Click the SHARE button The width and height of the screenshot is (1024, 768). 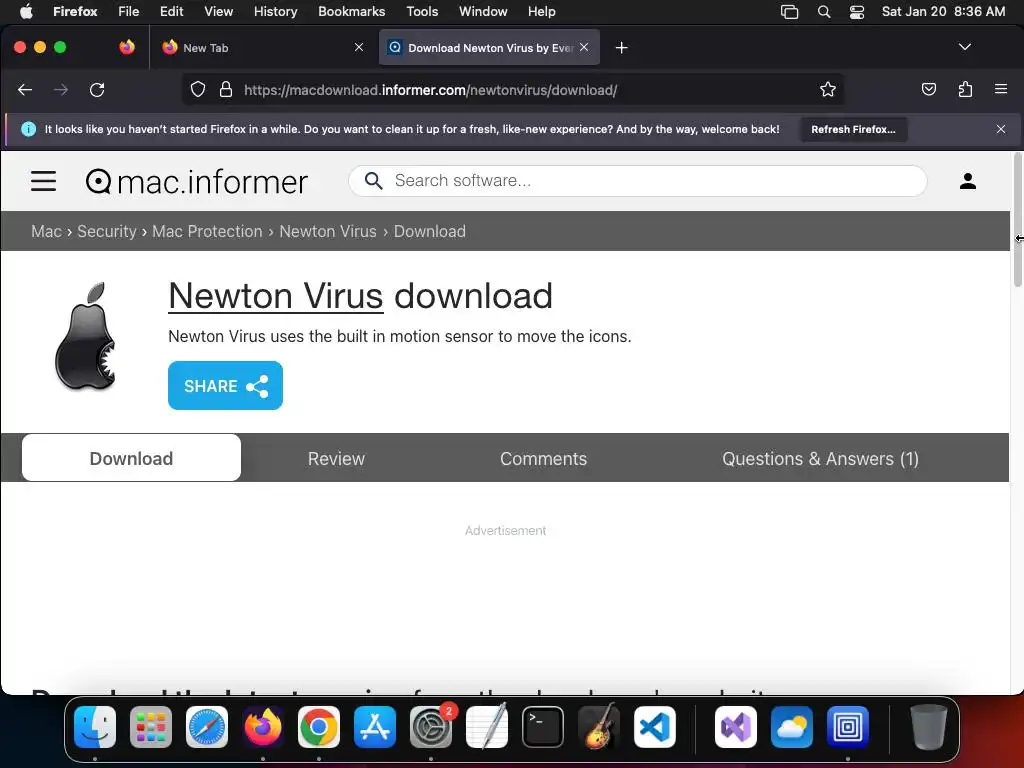[225, 385]
